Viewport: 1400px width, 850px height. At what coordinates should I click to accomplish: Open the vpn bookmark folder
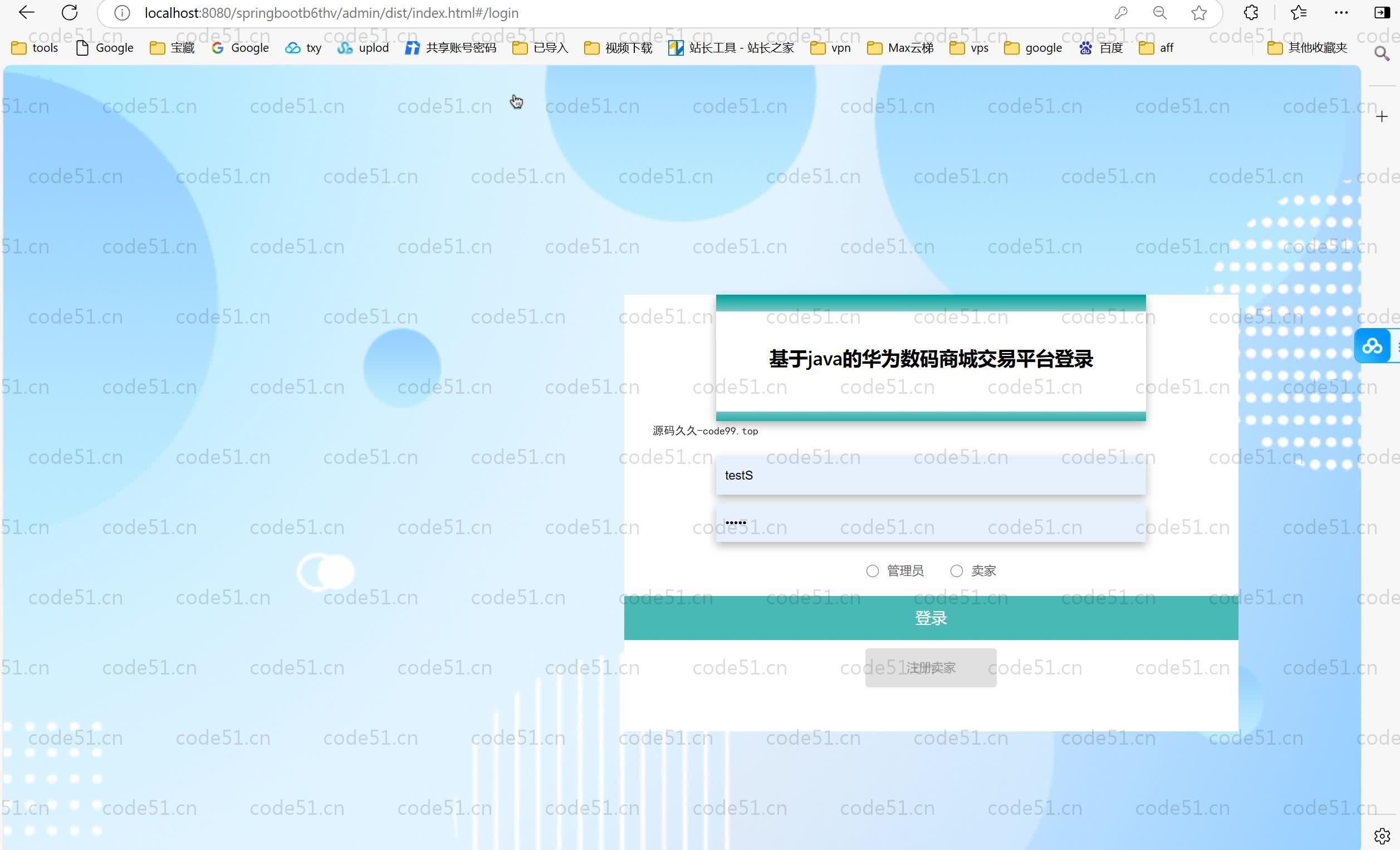[831, 48]
